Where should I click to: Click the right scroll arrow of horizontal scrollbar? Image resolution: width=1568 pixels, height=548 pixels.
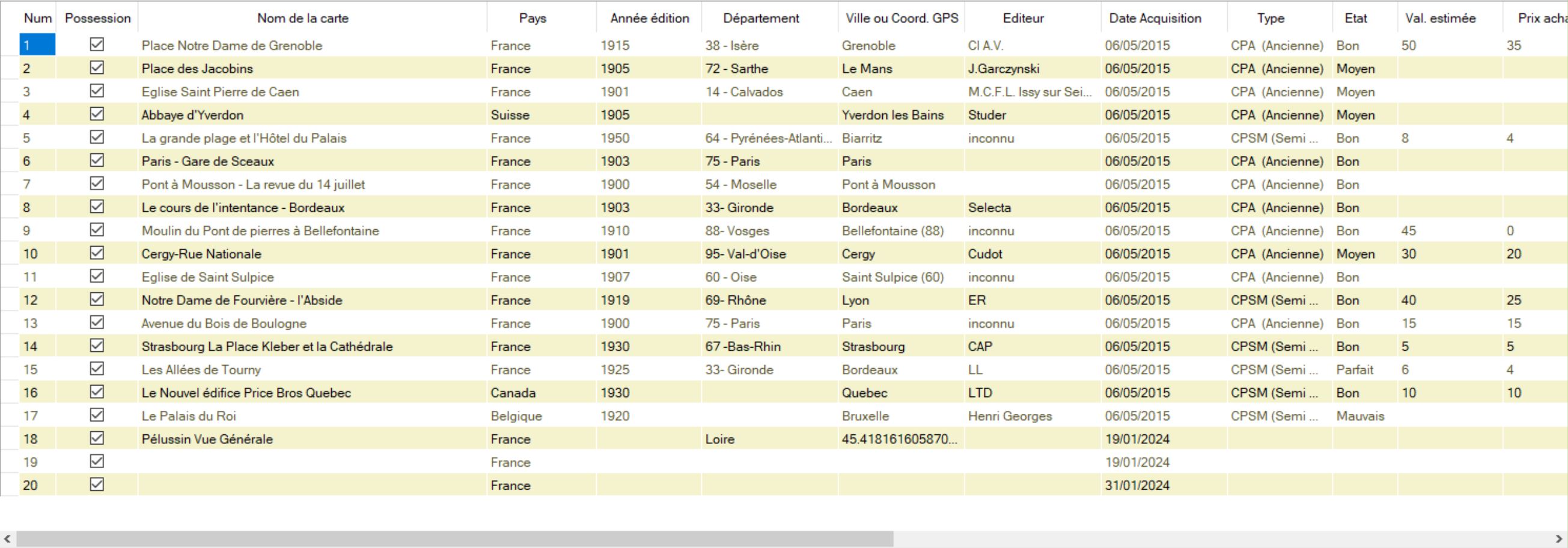click(1559, 539)
